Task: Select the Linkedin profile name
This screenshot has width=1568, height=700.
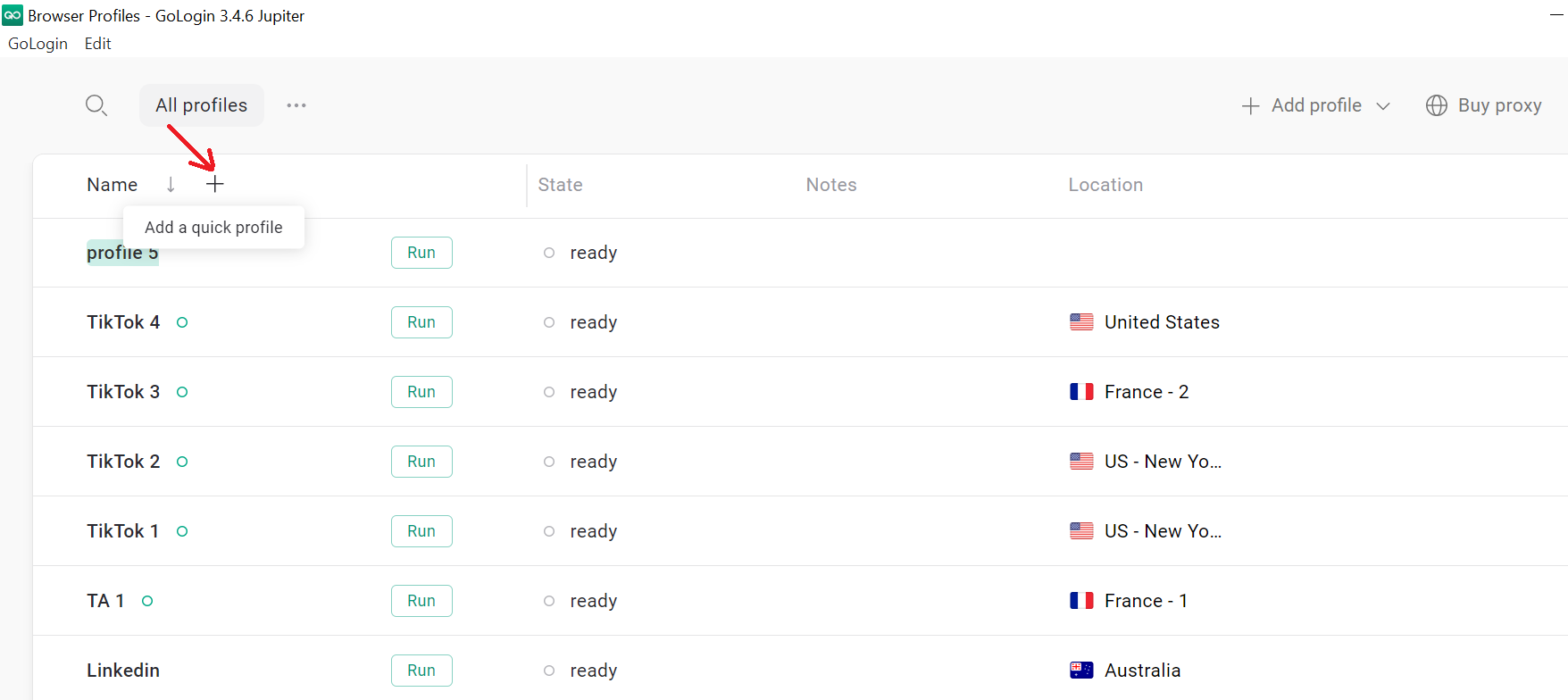Action: (x=123, y=671)
